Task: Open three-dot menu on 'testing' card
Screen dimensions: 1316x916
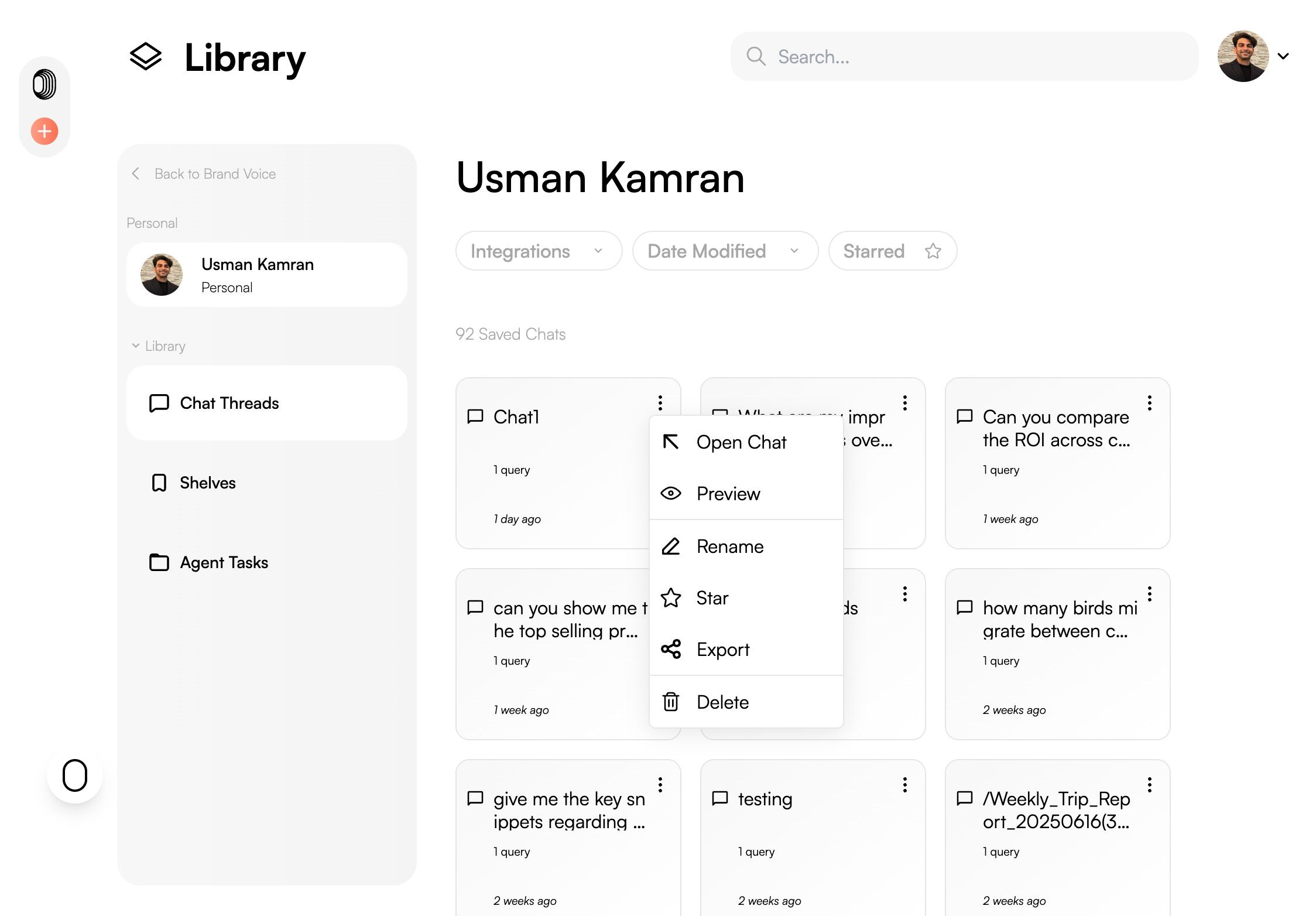Action: pyautogui.click(x=904, y=785)
